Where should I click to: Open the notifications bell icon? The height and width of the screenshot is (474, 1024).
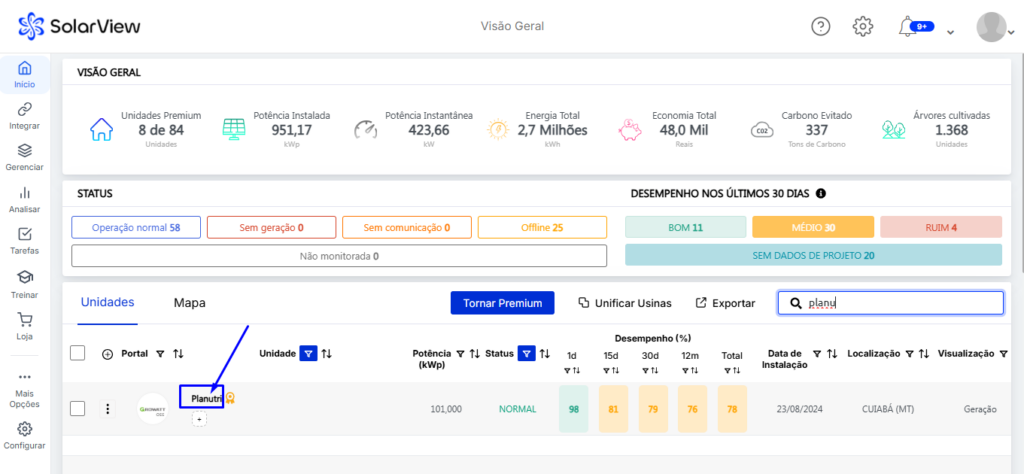tap(907, 26)
